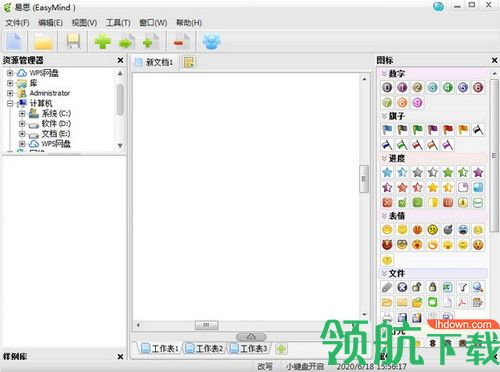Collapse the 进度 icon group

pyautogui.click(x=384, y=158)
